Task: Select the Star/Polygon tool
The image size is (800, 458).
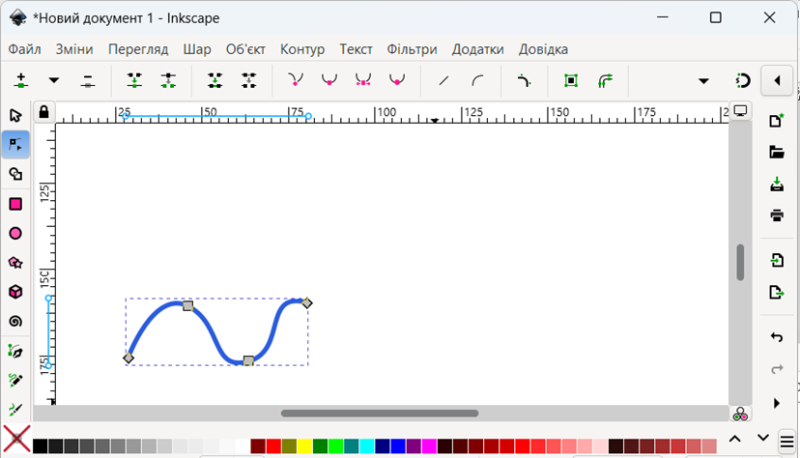Action: (15, 262)
